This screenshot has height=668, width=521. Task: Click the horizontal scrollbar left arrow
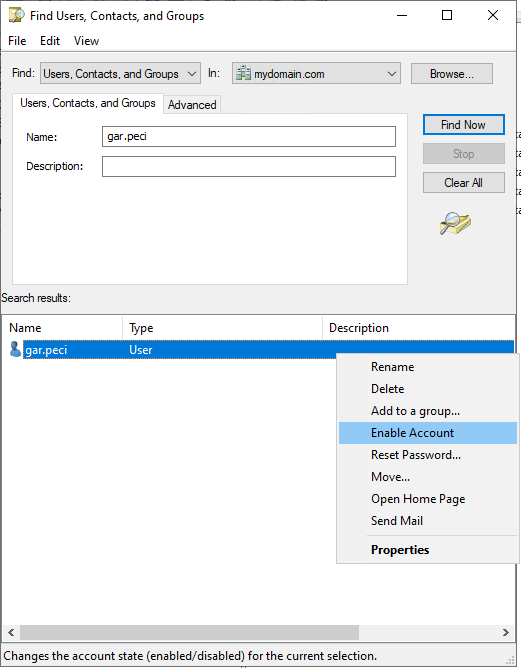[x=11, y=632]
